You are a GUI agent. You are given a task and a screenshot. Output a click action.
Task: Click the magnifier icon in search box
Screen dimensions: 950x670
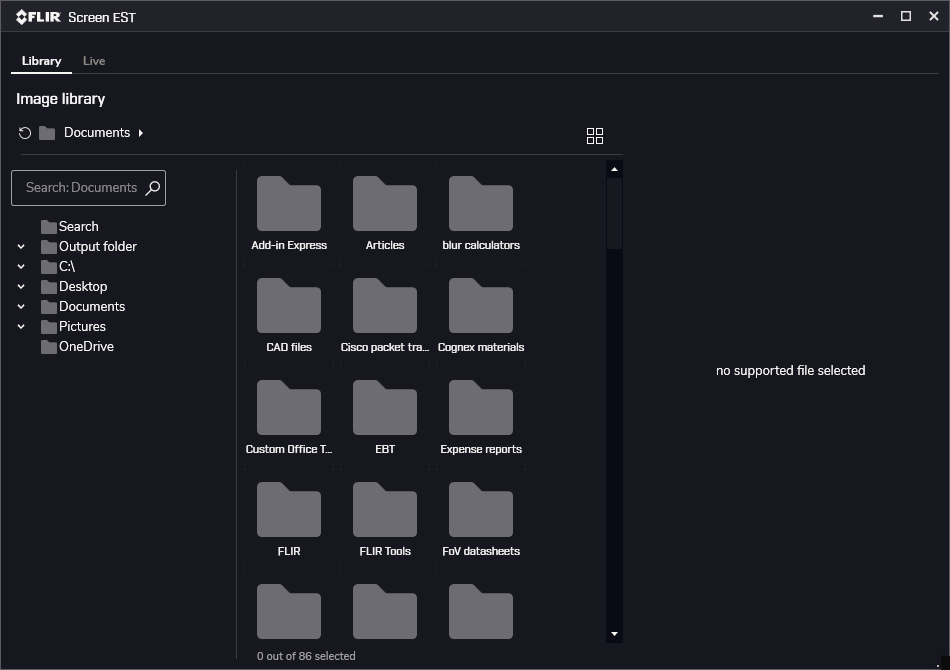coord(153,188)
